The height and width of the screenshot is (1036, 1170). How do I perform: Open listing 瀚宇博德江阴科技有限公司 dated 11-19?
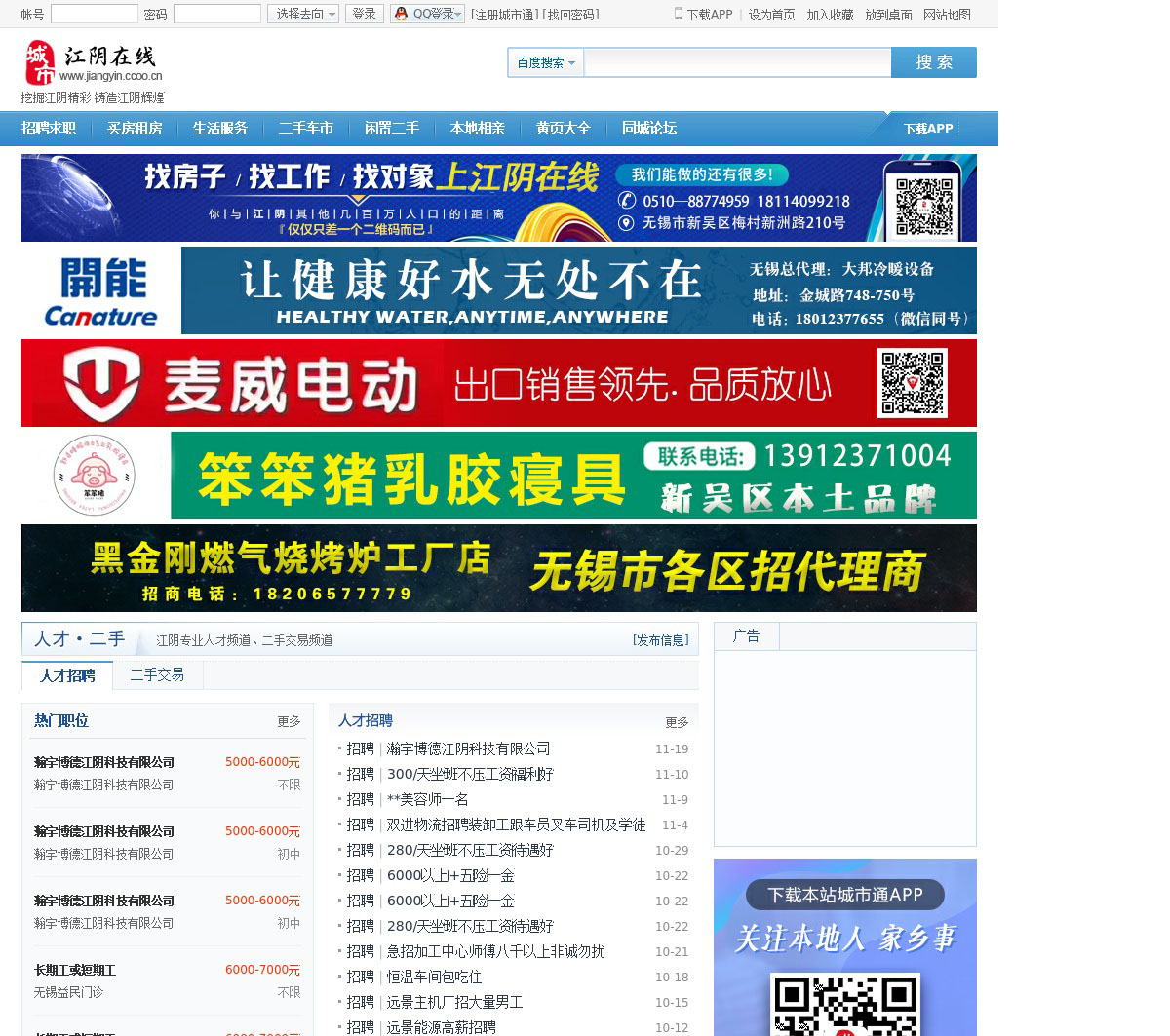(468, 748)
